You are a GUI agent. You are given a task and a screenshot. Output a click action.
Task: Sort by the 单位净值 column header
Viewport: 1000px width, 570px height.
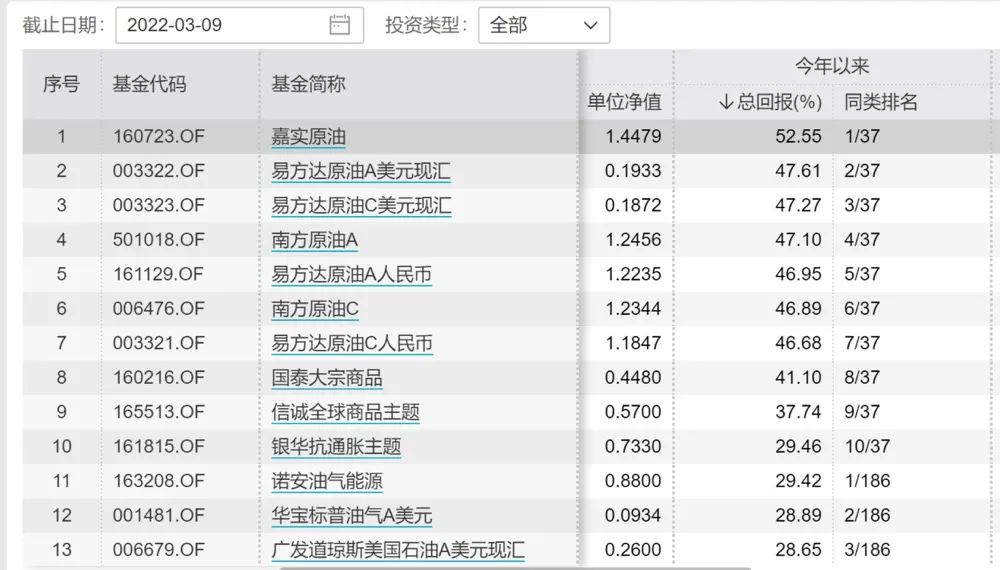pos(624,102)
